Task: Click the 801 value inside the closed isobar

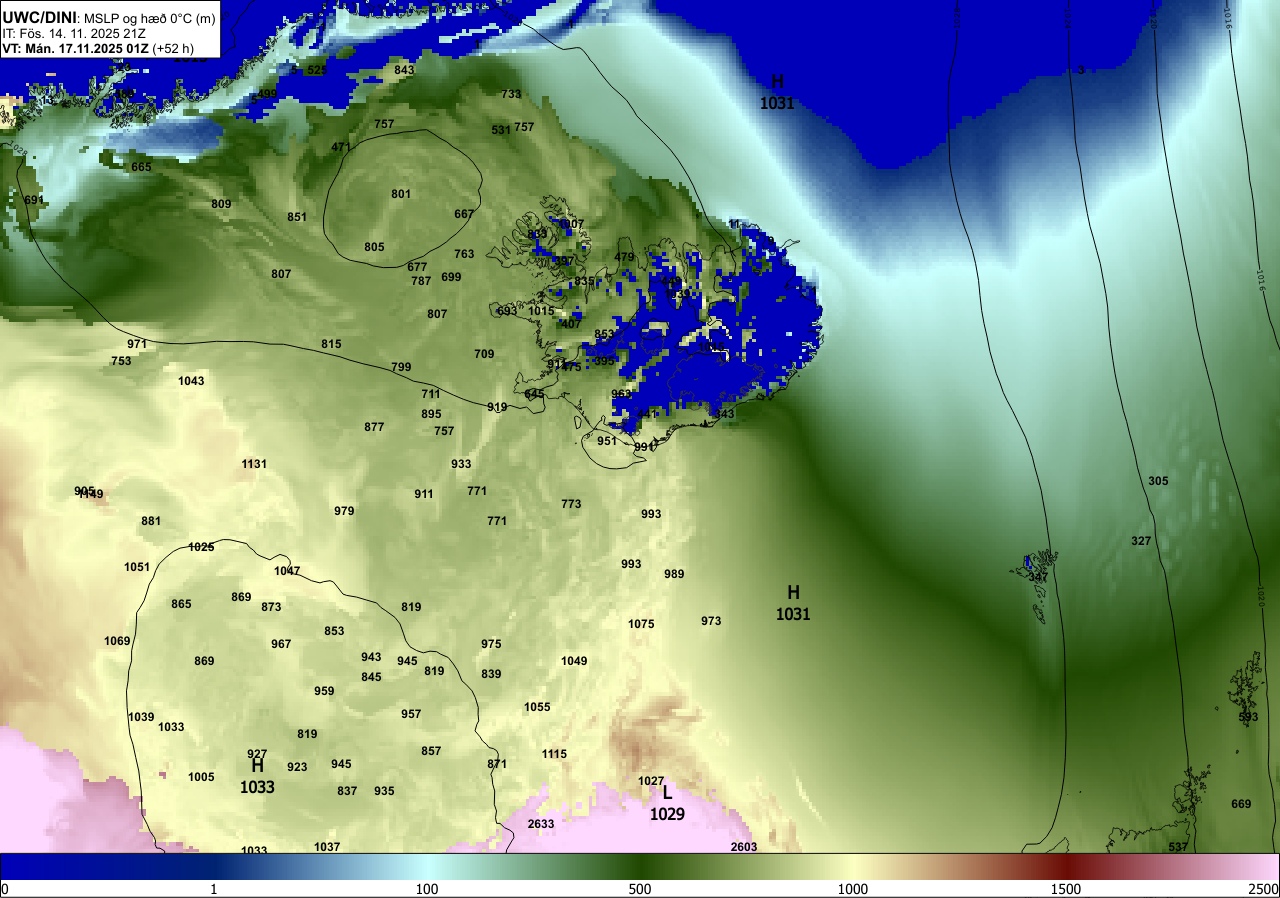Action: coord(401,194)
